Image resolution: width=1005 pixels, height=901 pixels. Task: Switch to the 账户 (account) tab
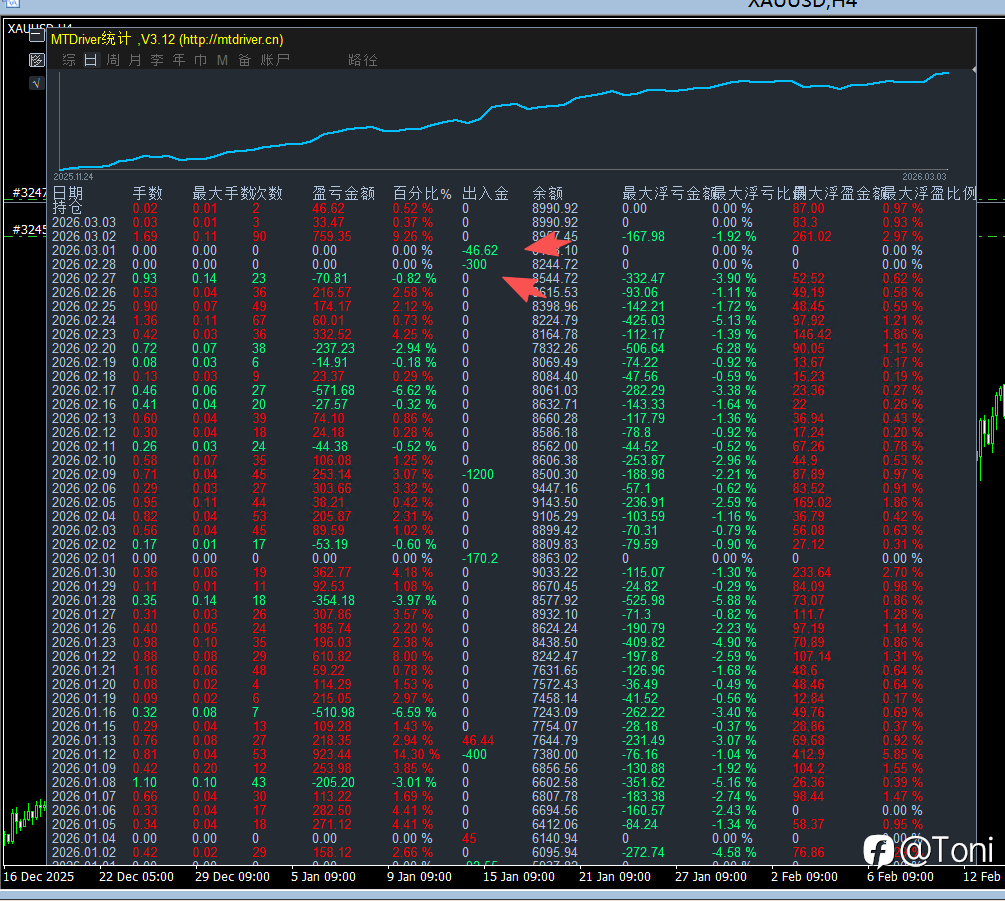point(275,60)
